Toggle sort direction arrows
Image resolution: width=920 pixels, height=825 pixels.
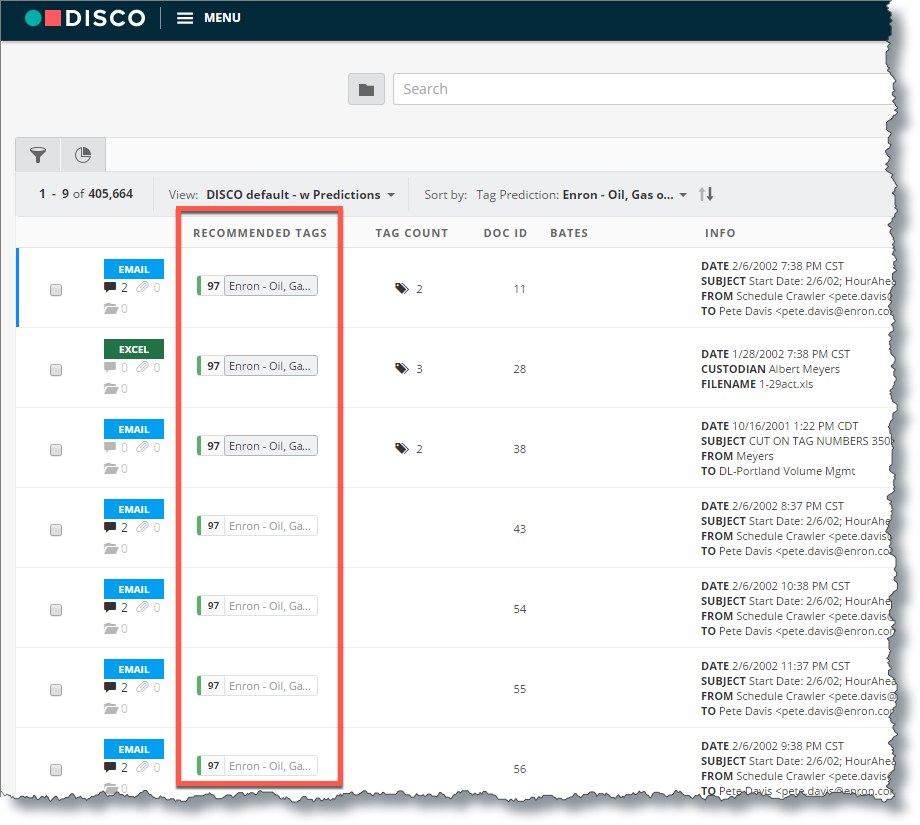point(706,194)
